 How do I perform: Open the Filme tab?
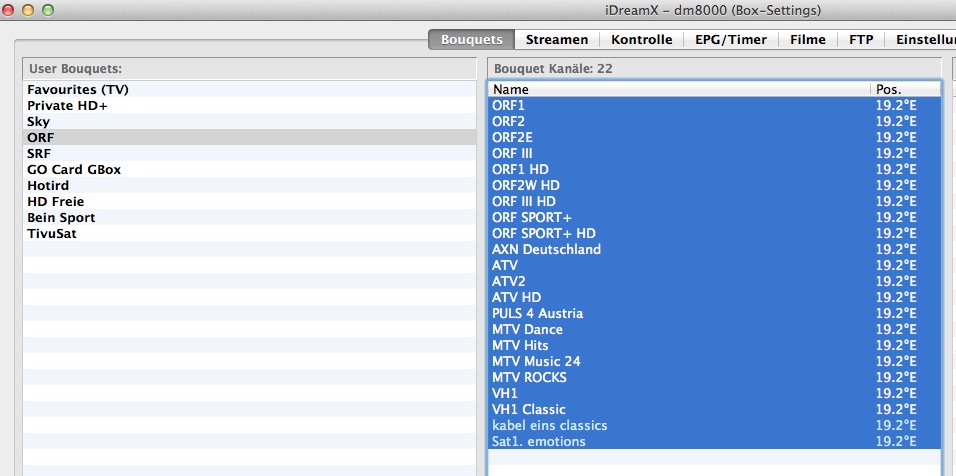(807, 40)
